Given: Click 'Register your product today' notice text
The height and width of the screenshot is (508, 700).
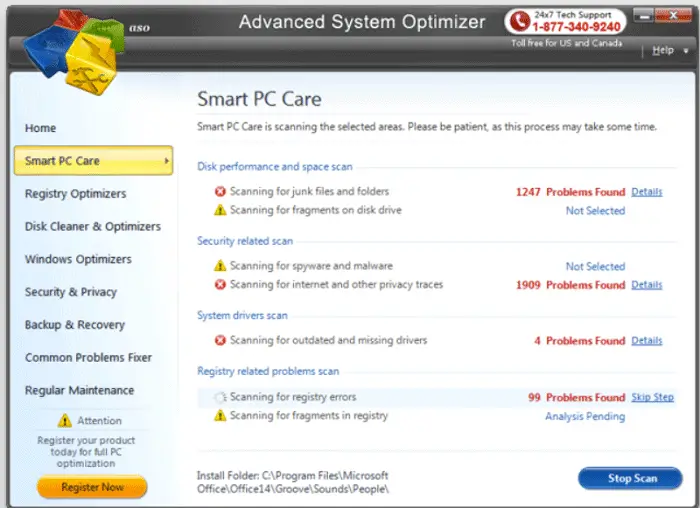Looking at the screenshot, I should tap(86, 452).
